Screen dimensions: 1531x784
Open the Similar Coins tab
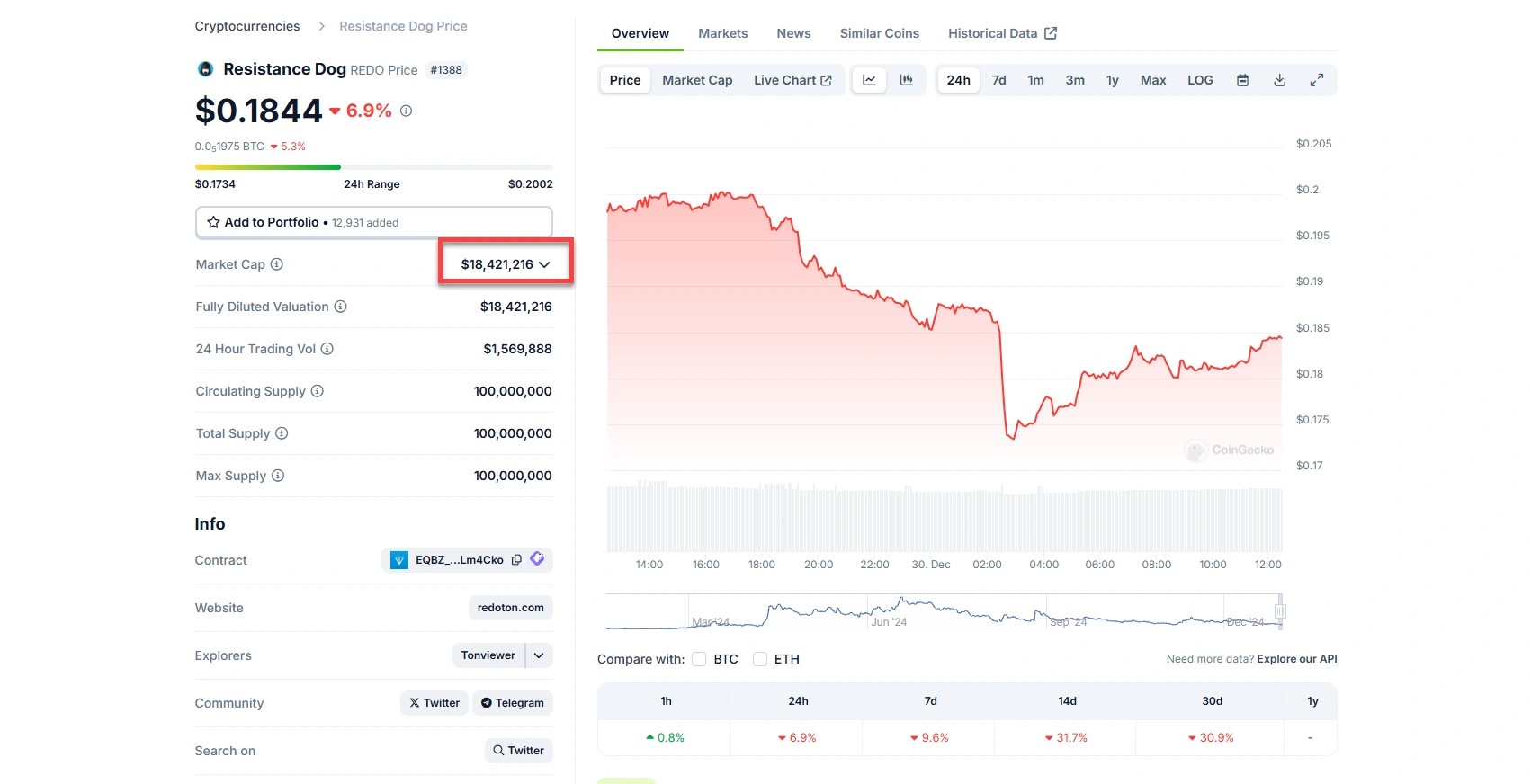(x=879, y=33)
